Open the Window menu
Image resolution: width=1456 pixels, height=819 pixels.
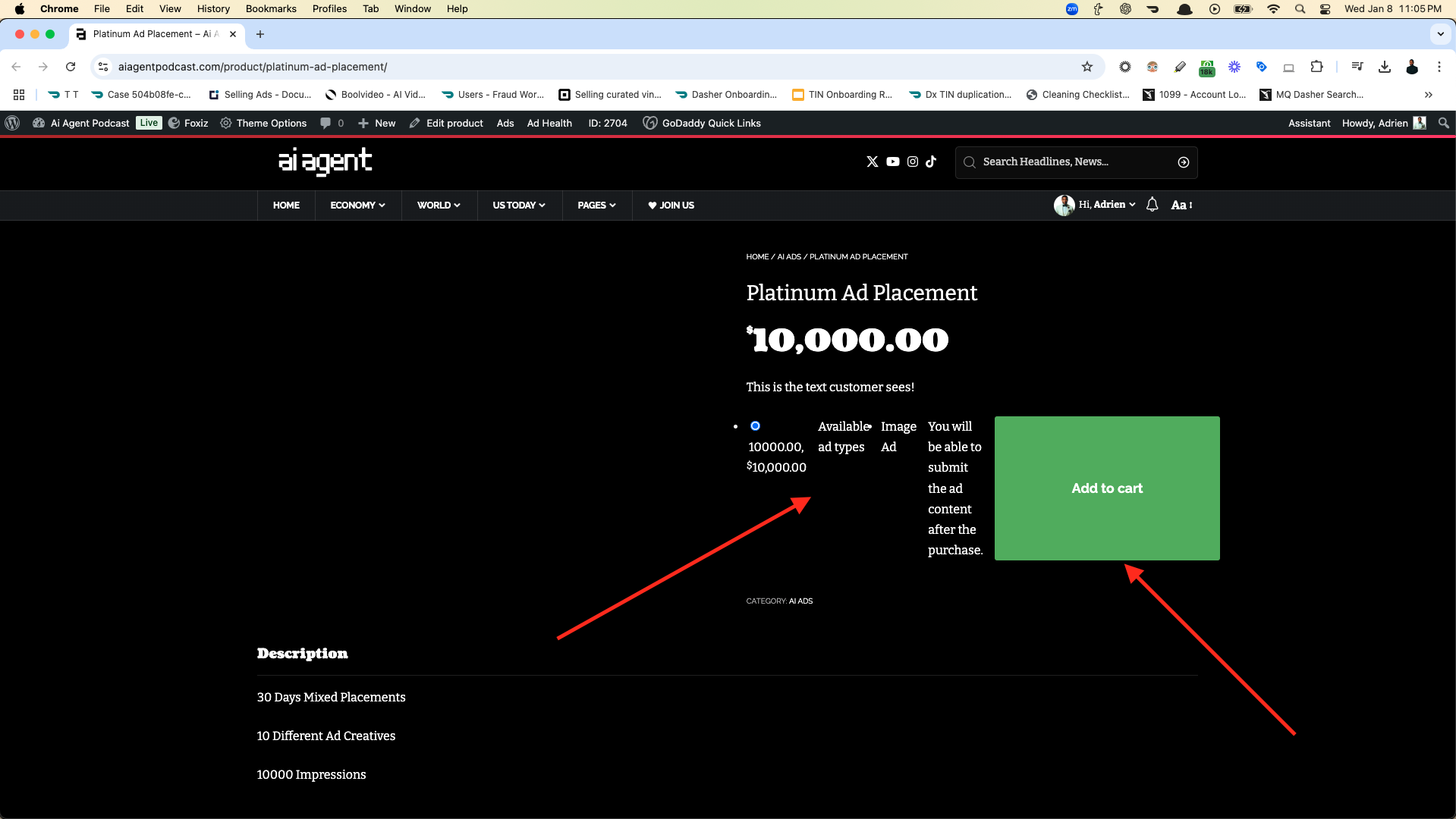[412, 9]
